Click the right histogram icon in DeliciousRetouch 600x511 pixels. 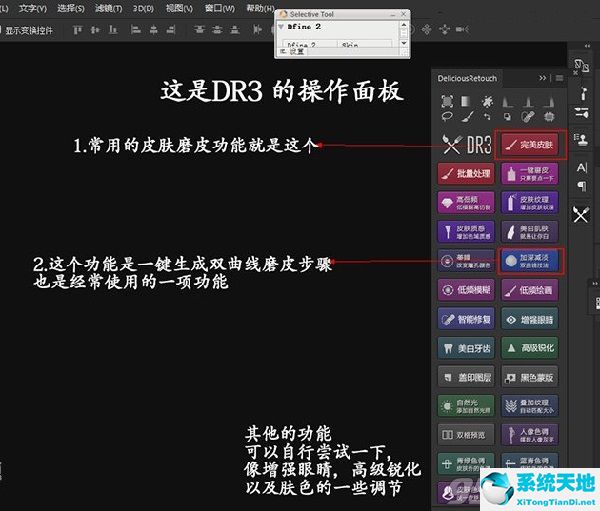pos(549,101)
